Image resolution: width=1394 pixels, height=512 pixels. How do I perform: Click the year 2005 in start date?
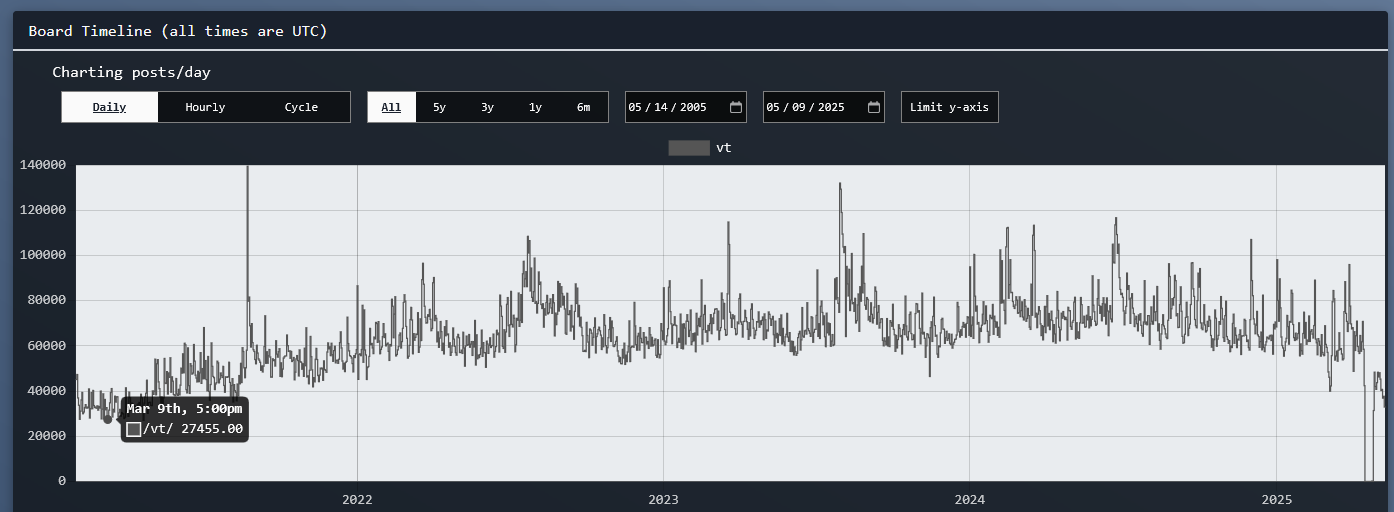tap(692, 107)
